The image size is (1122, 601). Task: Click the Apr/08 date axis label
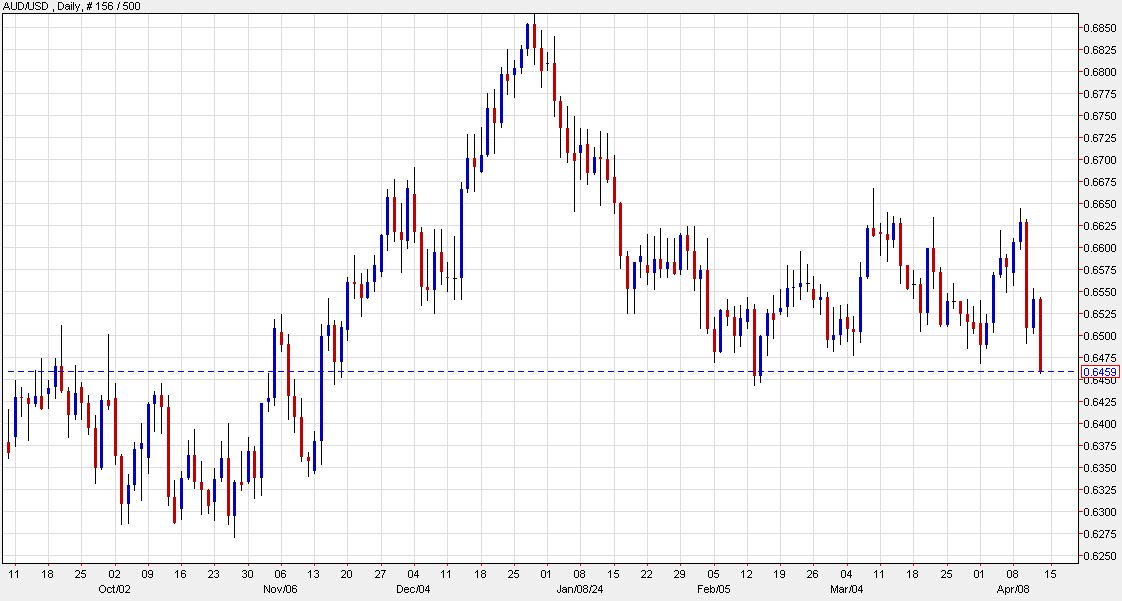[1015, 590]
